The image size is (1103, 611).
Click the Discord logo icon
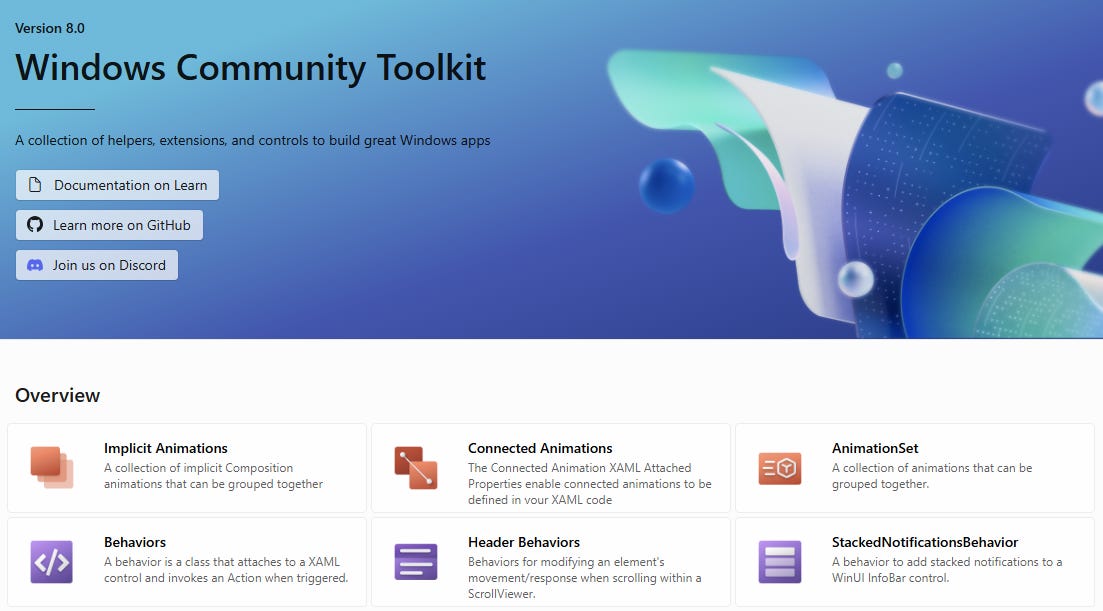coord(34,265)
